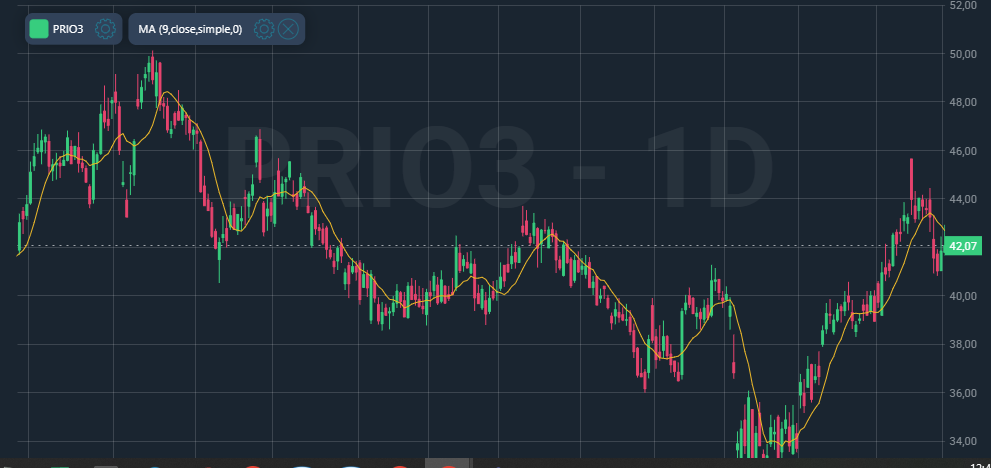Open MA indicator settings gear
The width and height of the screenshot is (991, 468).
(264, 29)
